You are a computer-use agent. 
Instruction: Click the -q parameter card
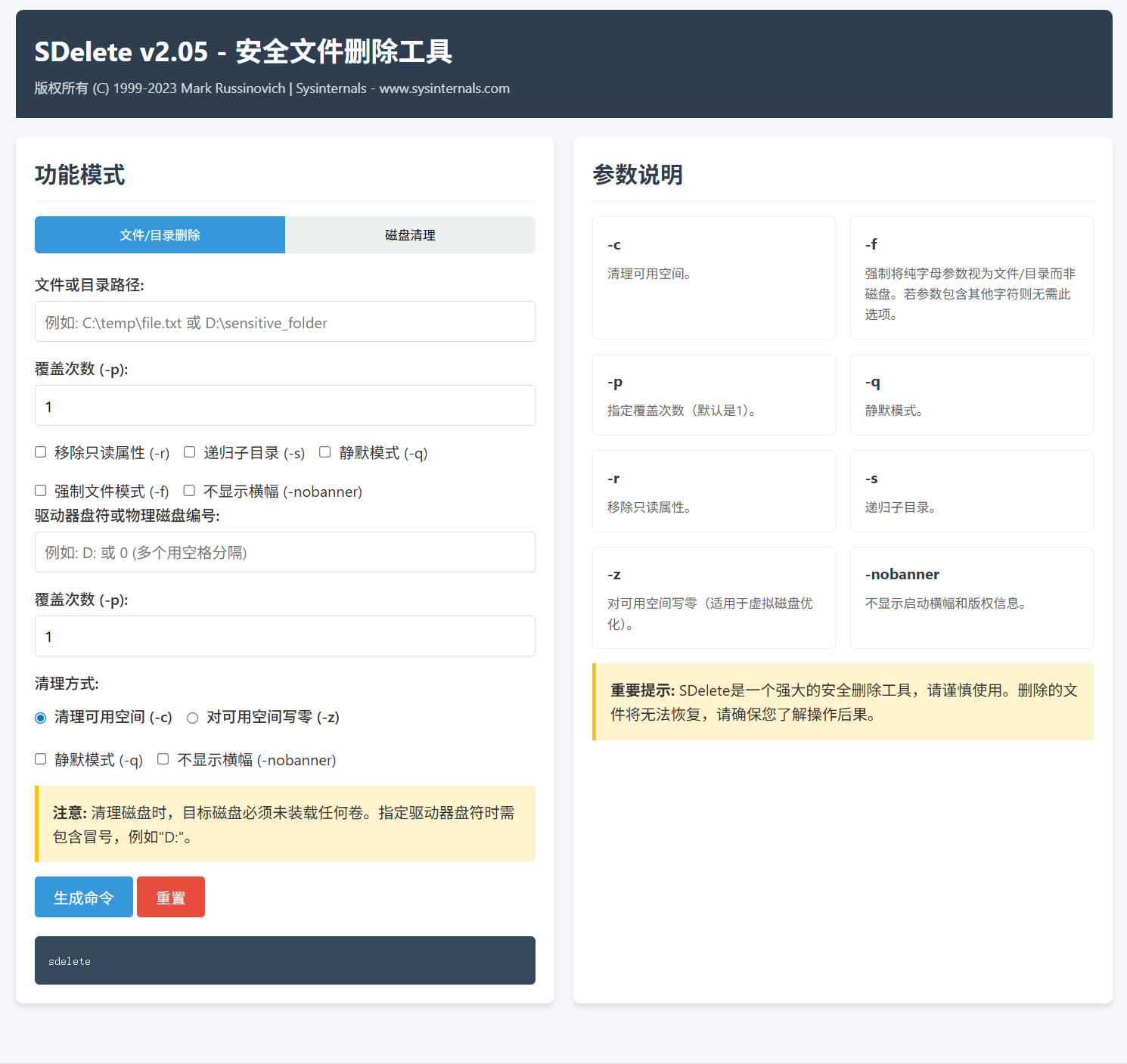(972, 395)
